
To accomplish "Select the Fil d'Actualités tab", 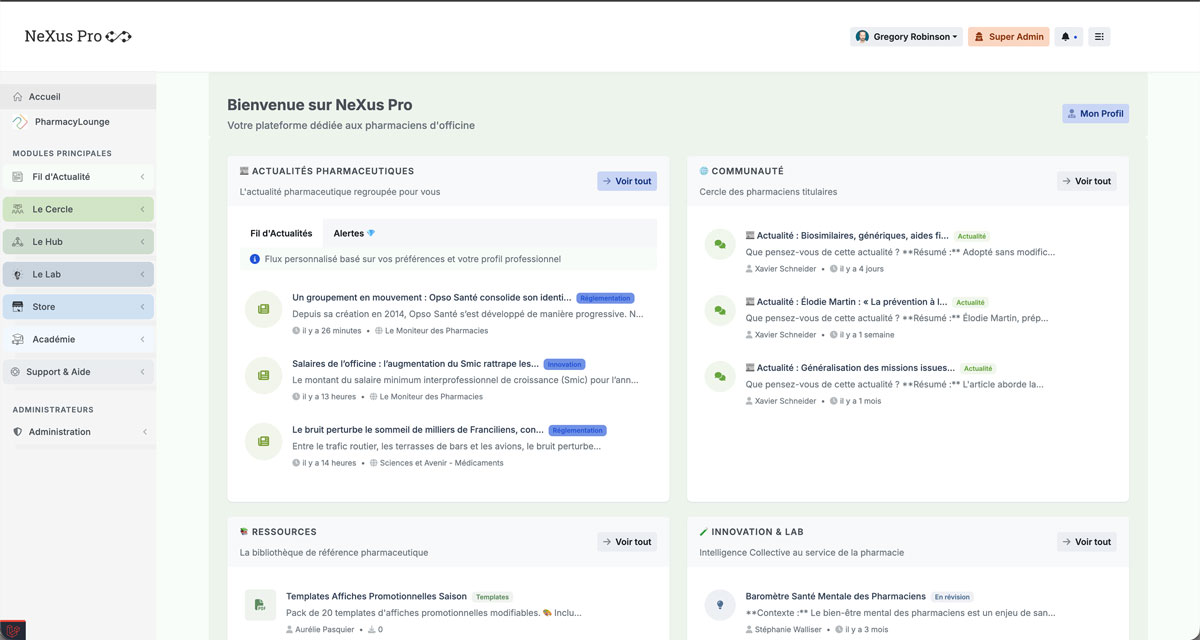I will tap(283, 232).
